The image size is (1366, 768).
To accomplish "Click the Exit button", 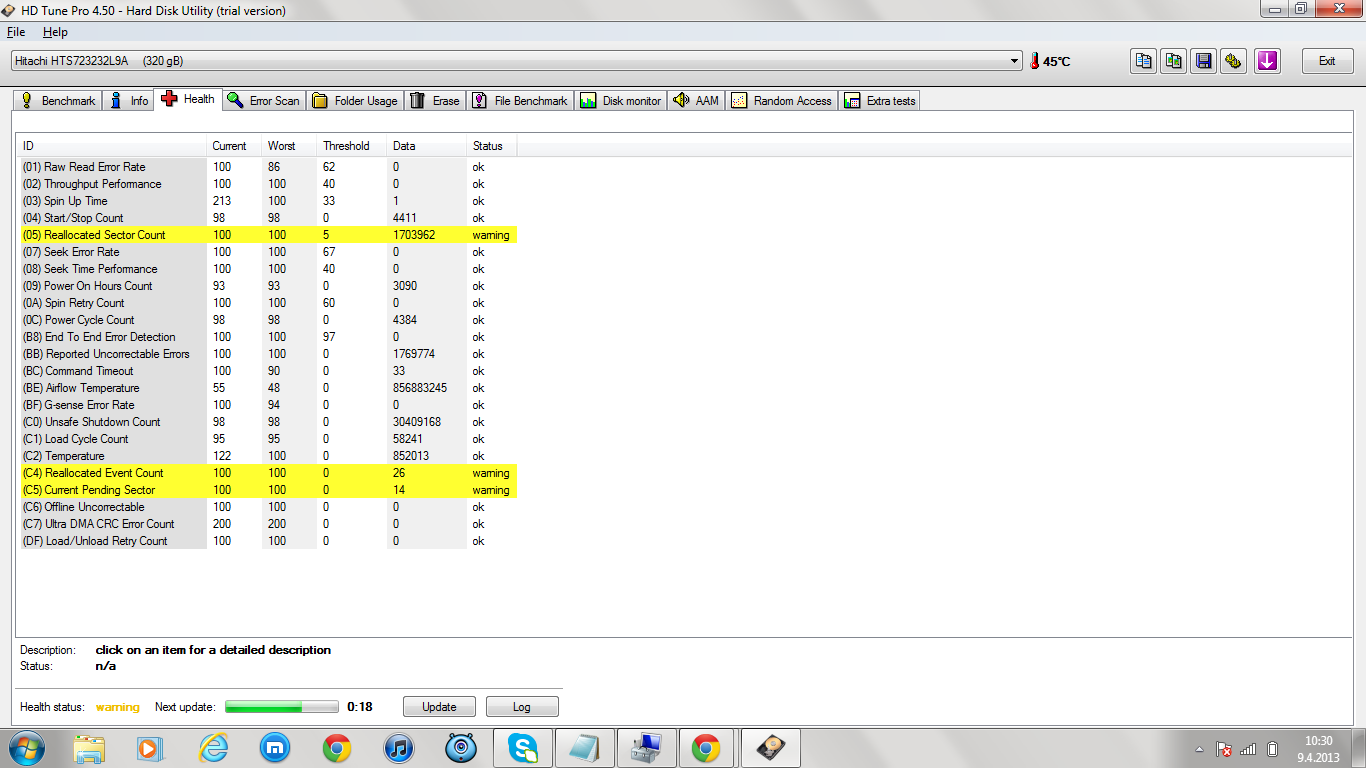I will tap(1327, 61).
